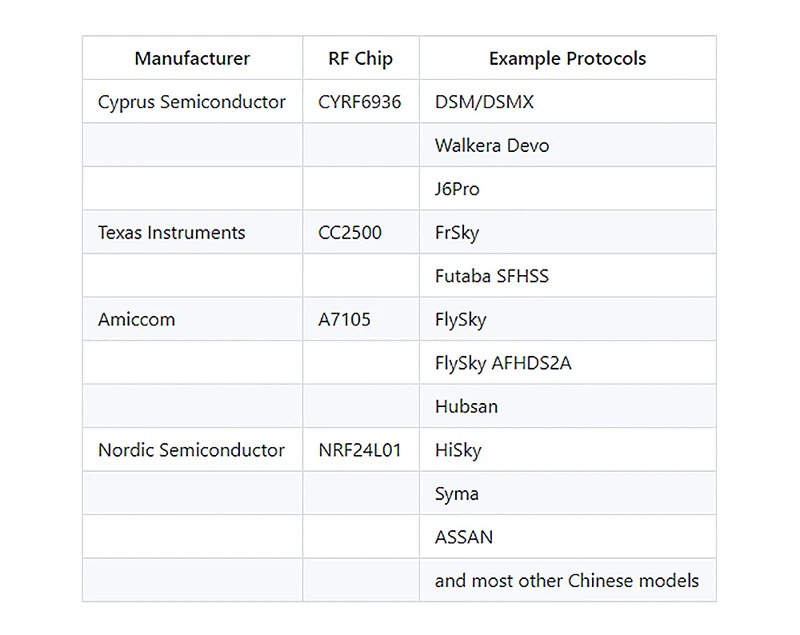Click the Texas Instruments manufacturer cell
This screenshot has width=800, height=635.
(192, 232)
